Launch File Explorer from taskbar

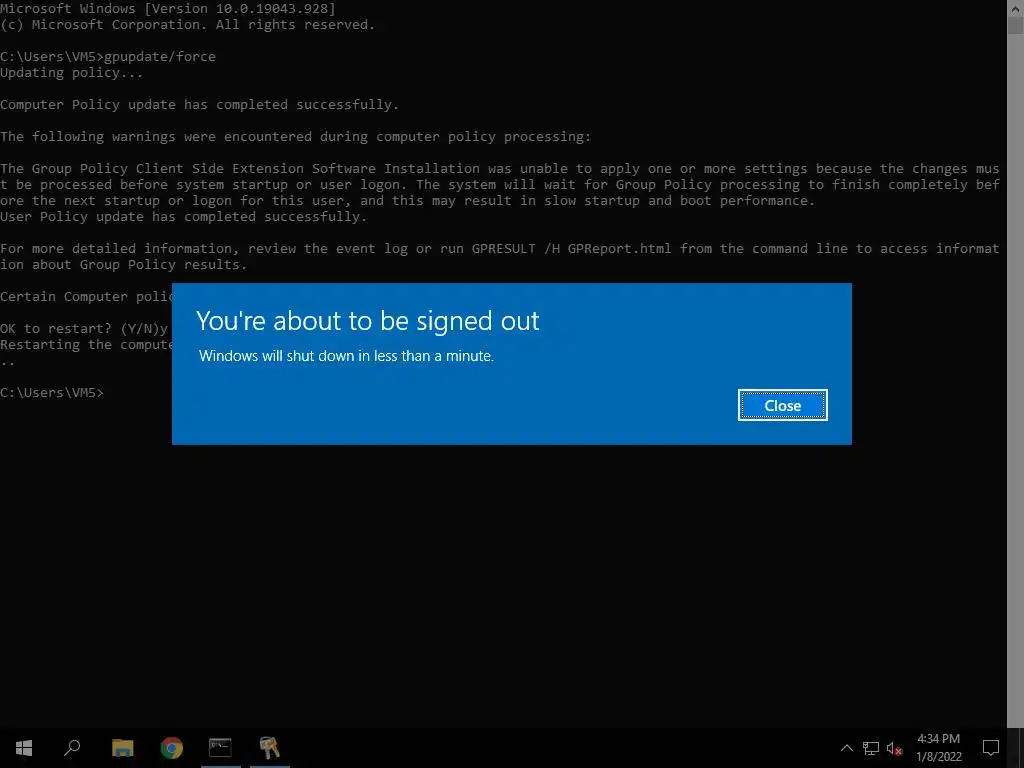(x=122, y=748)
